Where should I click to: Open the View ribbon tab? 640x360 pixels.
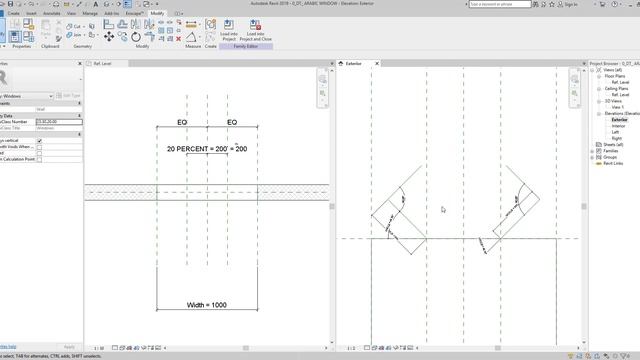pyautogui.click(x=71, y=13)
